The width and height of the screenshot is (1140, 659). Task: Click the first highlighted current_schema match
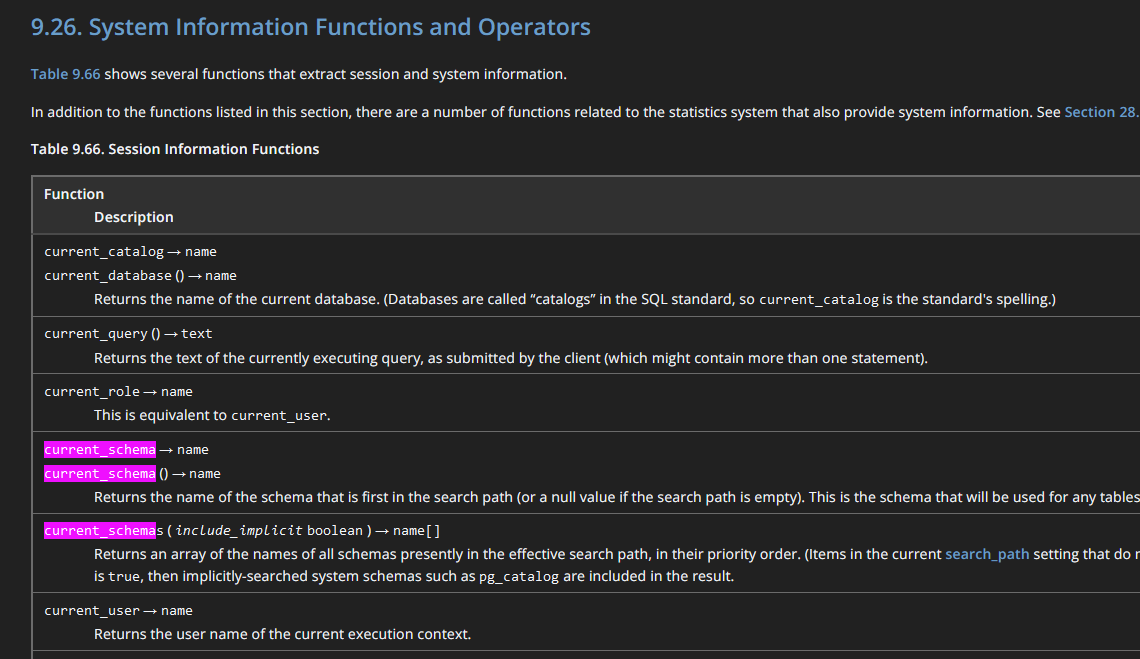100,449
